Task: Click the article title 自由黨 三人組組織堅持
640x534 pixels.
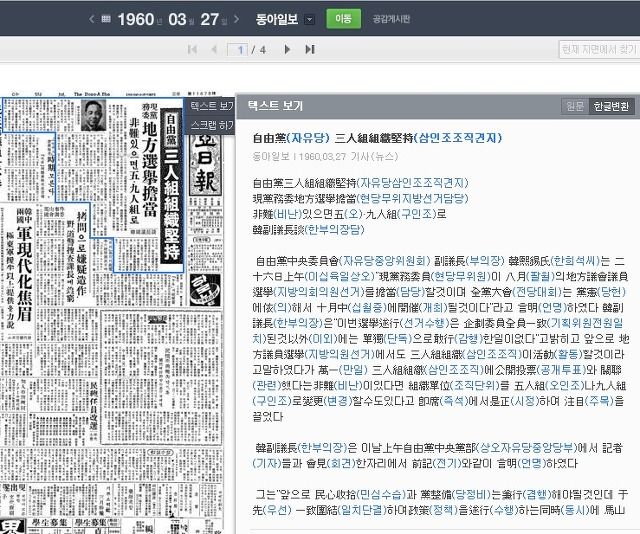Action: [377, 138]
